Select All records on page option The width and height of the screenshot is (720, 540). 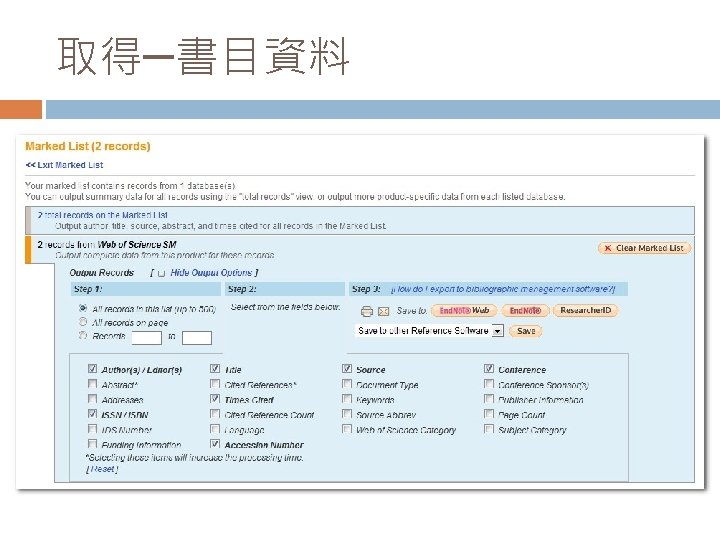point(83,322)
